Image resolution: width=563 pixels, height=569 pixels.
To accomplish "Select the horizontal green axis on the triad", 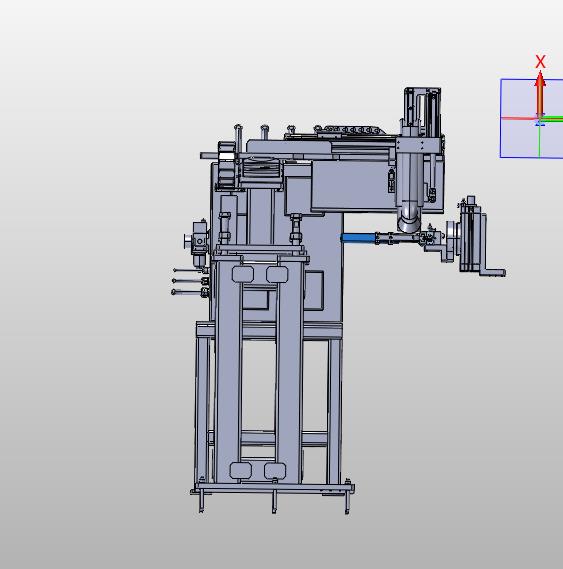I will 552,118.
